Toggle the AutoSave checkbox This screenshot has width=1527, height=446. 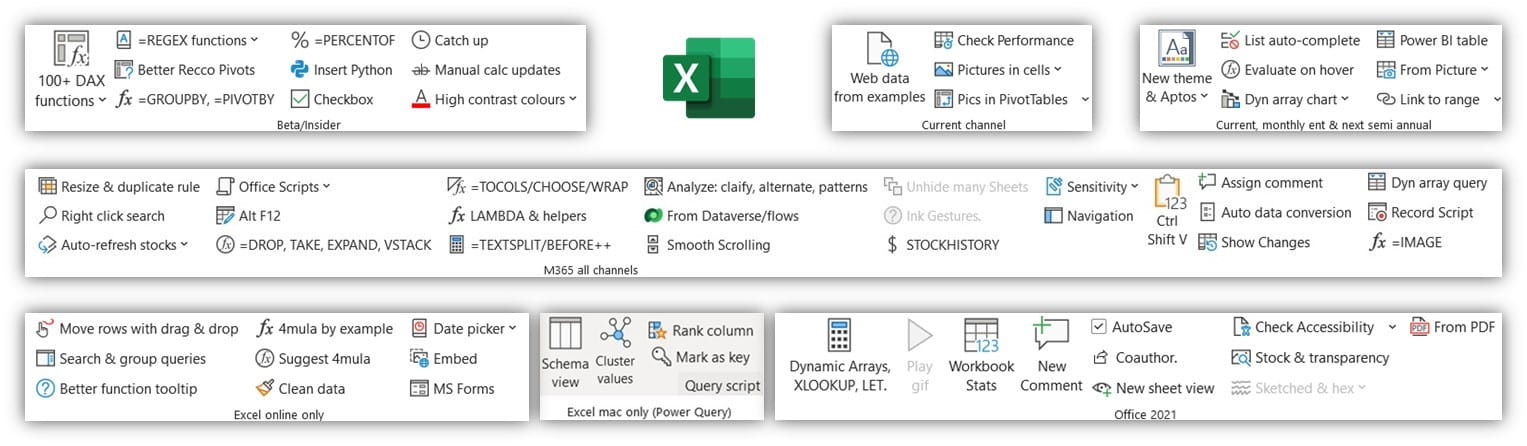[x=1099, y=327]
